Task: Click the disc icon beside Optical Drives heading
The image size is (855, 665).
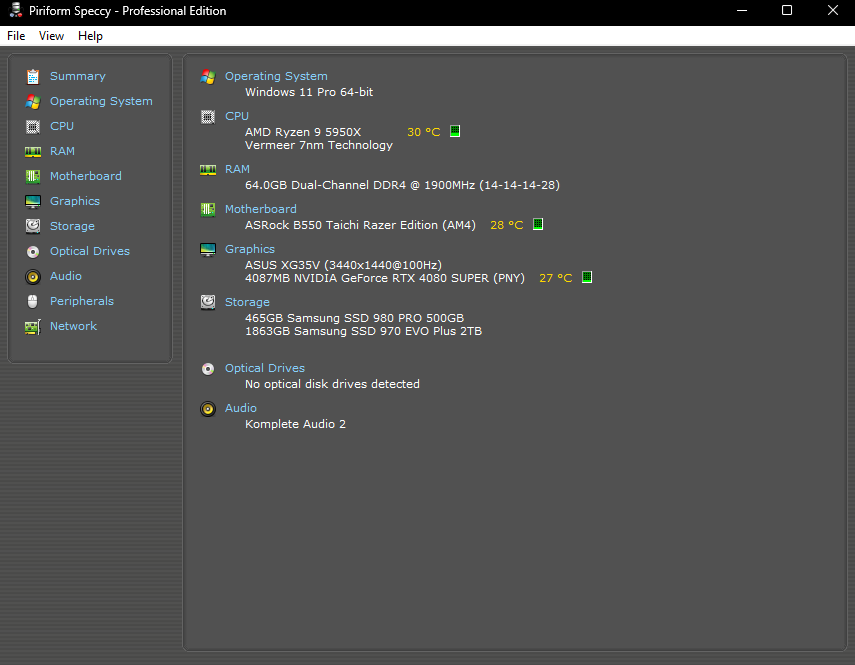Action: pyautogui.click(x=208, y=369)
